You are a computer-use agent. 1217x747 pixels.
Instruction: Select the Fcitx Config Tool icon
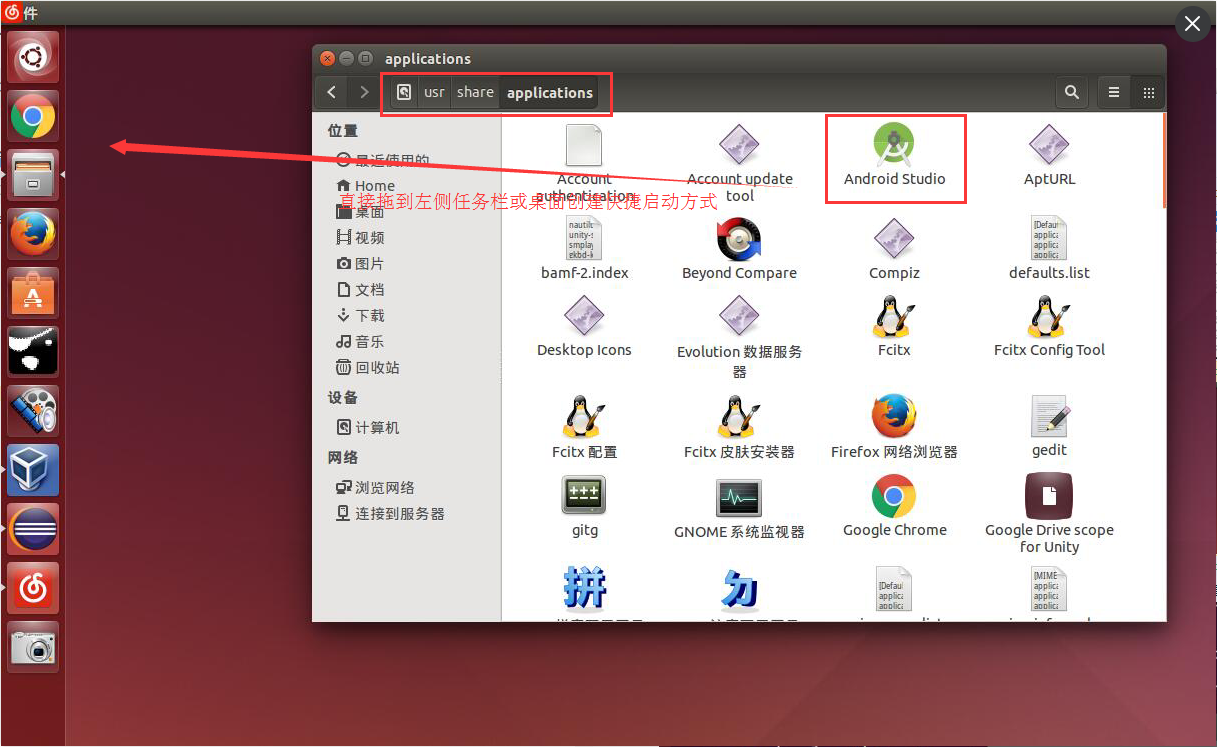pos(1049,317)
